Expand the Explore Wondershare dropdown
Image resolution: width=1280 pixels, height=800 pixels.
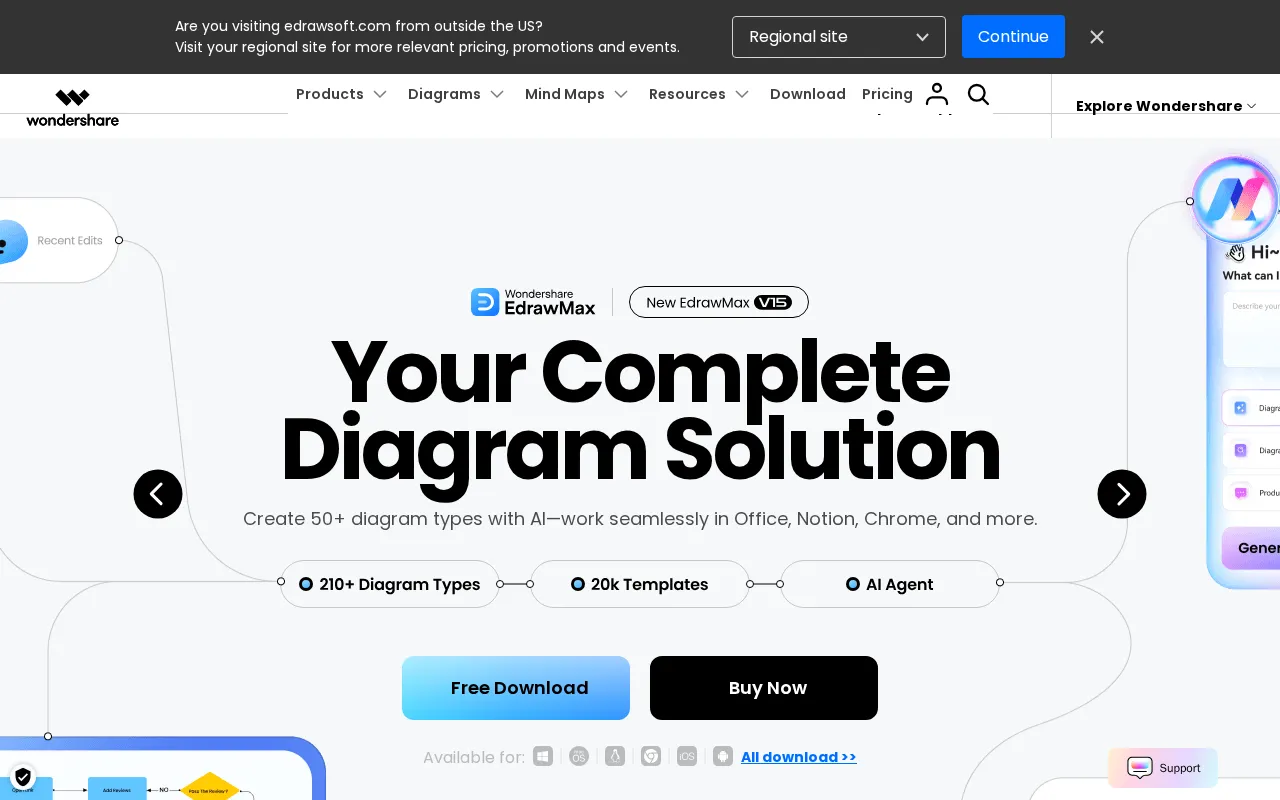[x=1166, y=106]
